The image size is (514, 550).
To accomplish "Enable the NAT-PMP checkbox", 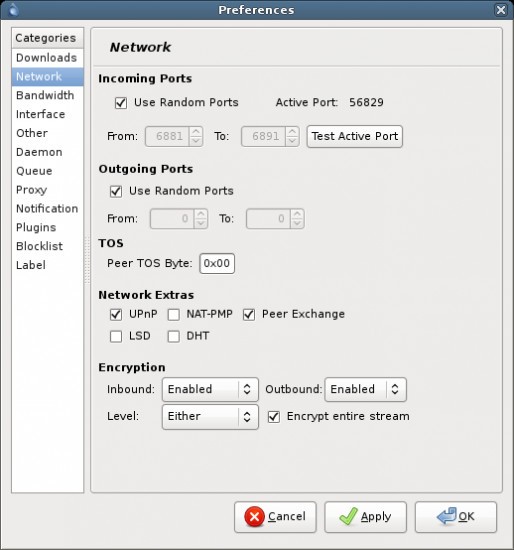I will tap(174, 315).
